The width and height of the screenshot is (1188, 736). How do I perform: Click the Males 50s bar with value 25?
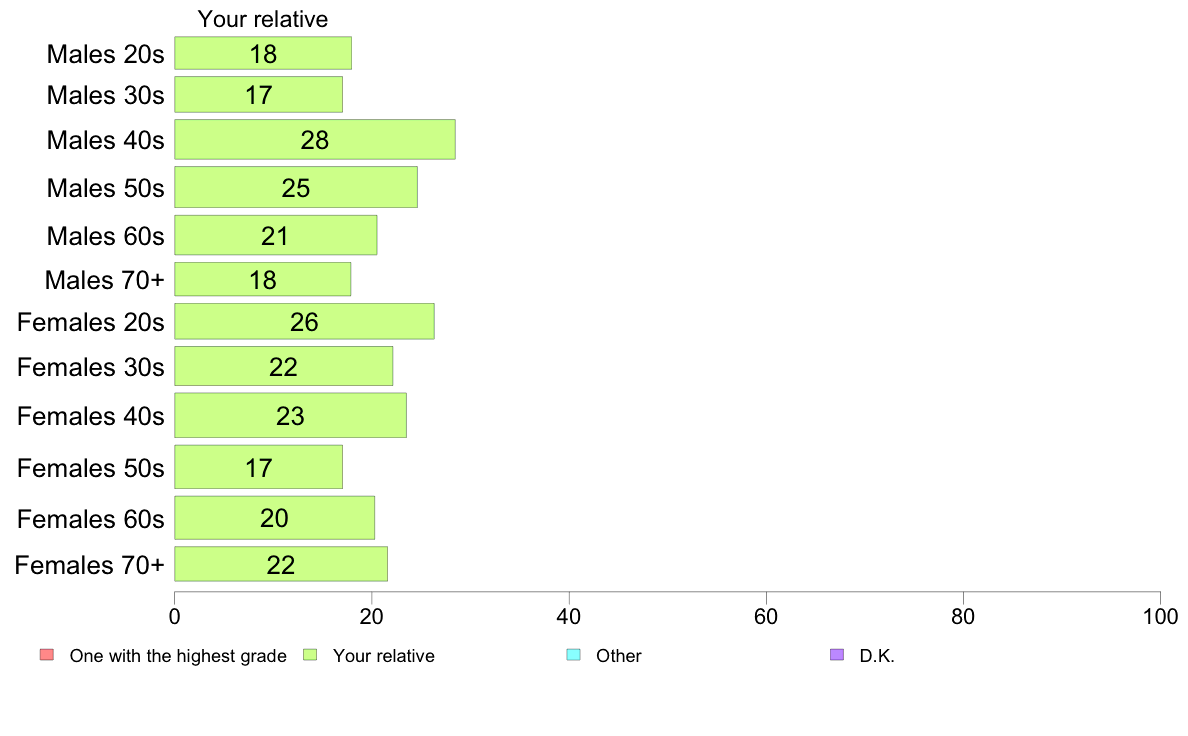click(296, 187)
